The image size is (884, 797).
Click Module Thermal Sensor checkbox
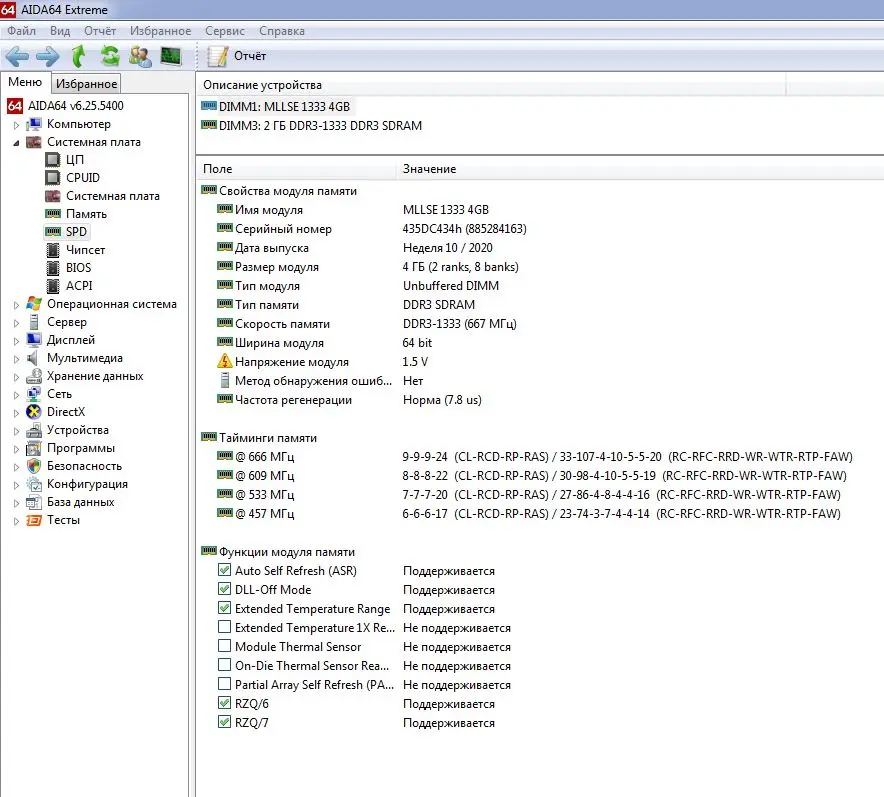pos(224,646)
